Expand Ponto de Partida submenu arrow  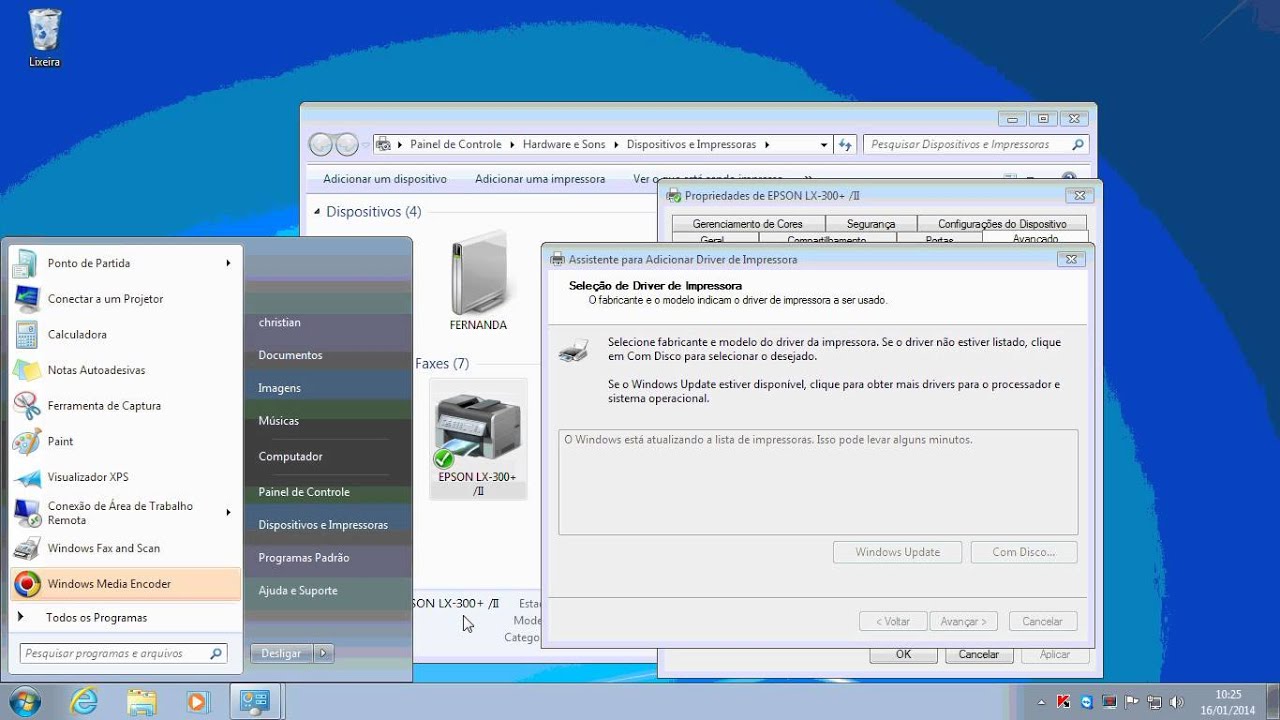[x=228, y=263]
